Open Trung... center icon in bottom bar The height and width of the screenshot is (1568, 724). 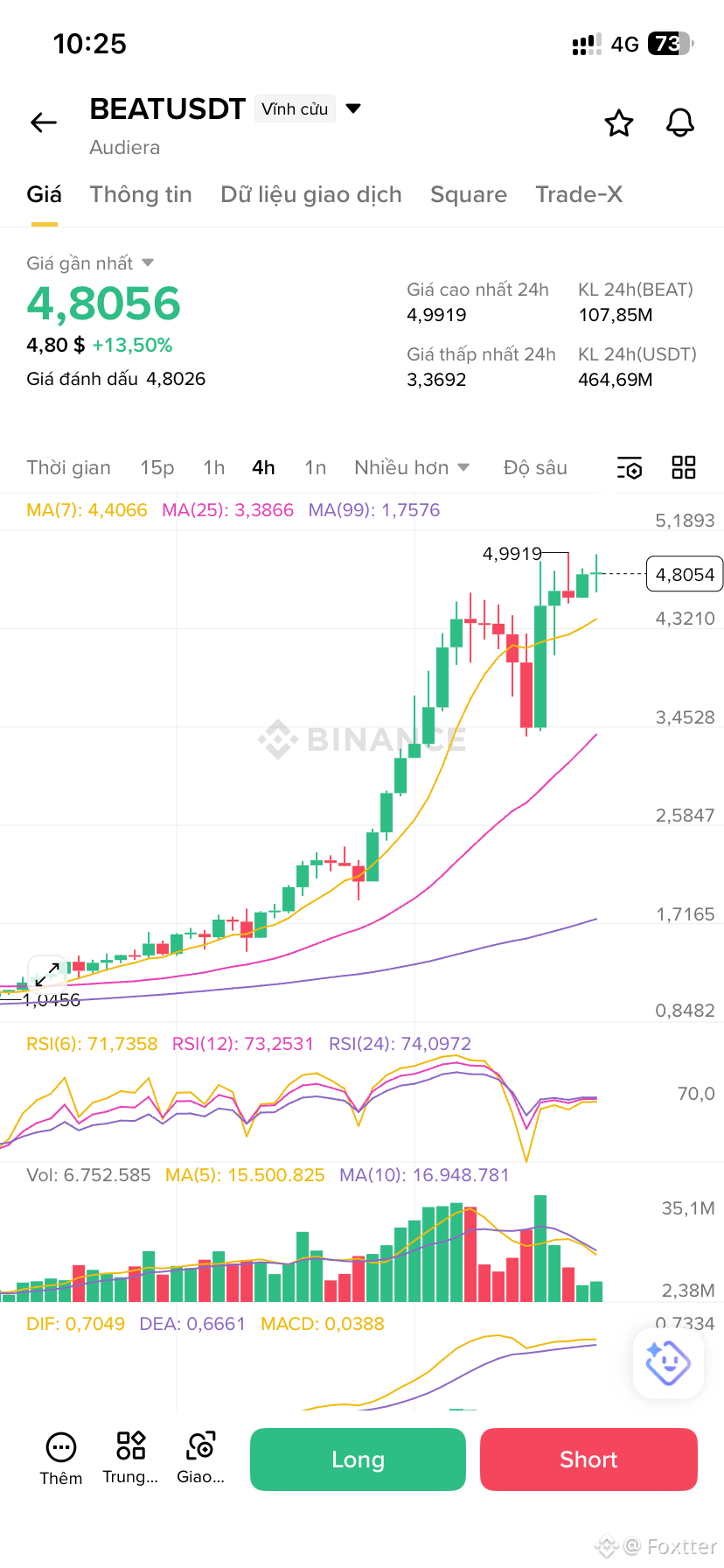point(130,1459)
